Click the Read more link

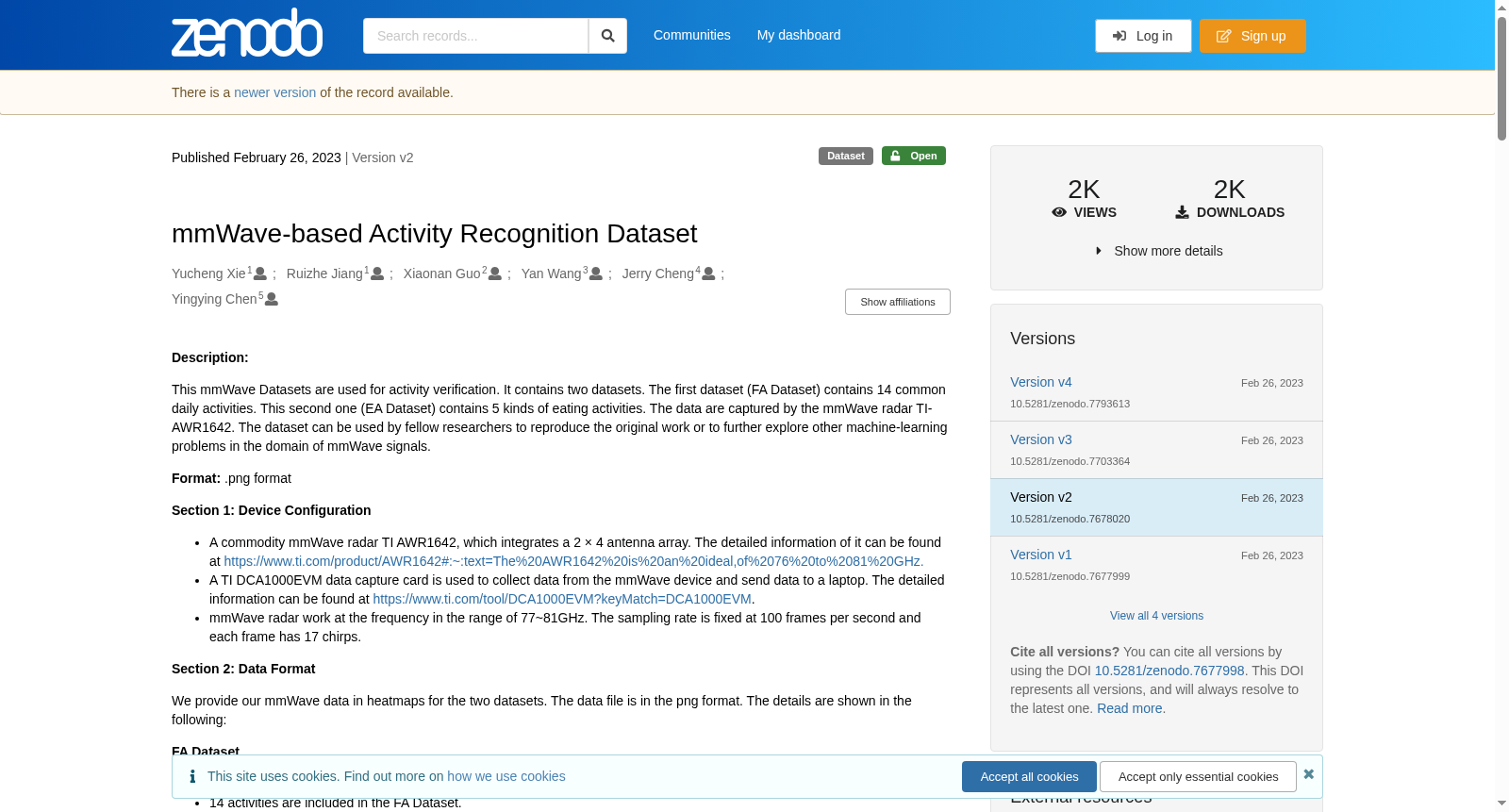[x=1130, y=708]
